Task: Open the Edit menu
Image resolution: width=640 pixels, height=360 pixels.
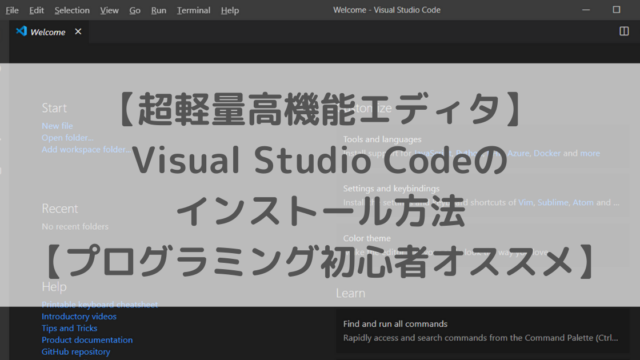Action: point(36,10)
